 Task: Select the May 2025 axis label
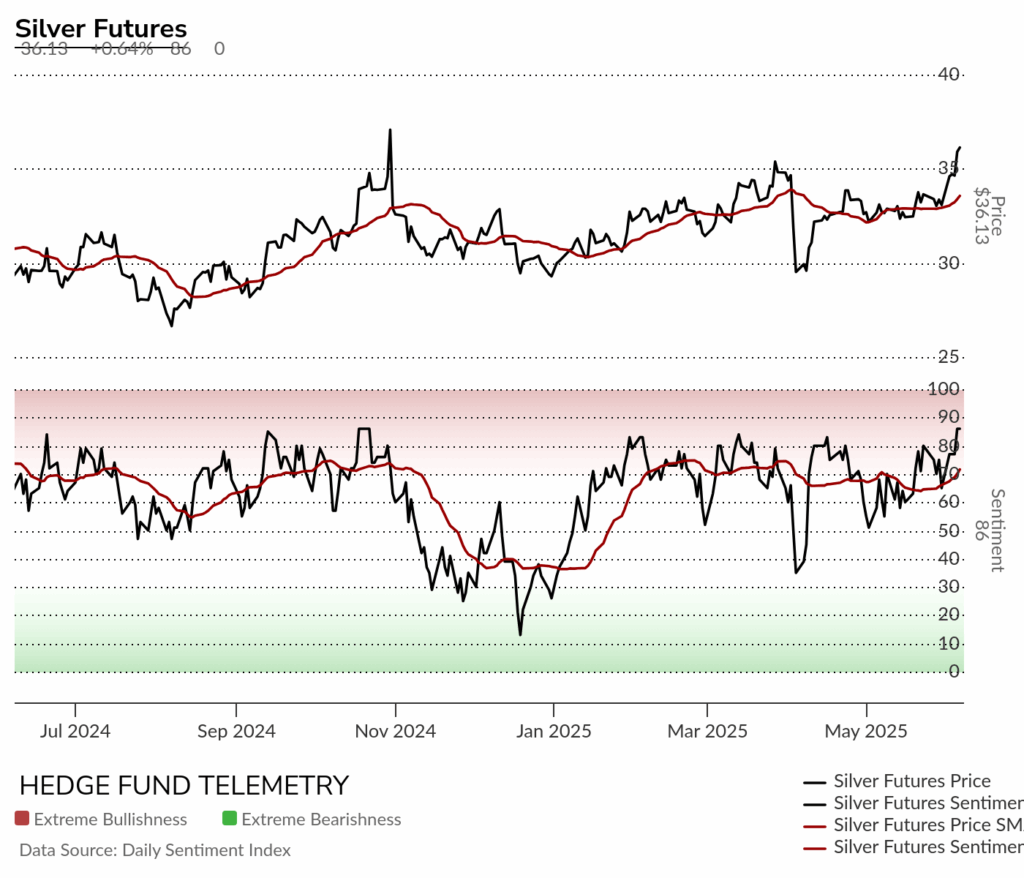click(x=866, y=731)
